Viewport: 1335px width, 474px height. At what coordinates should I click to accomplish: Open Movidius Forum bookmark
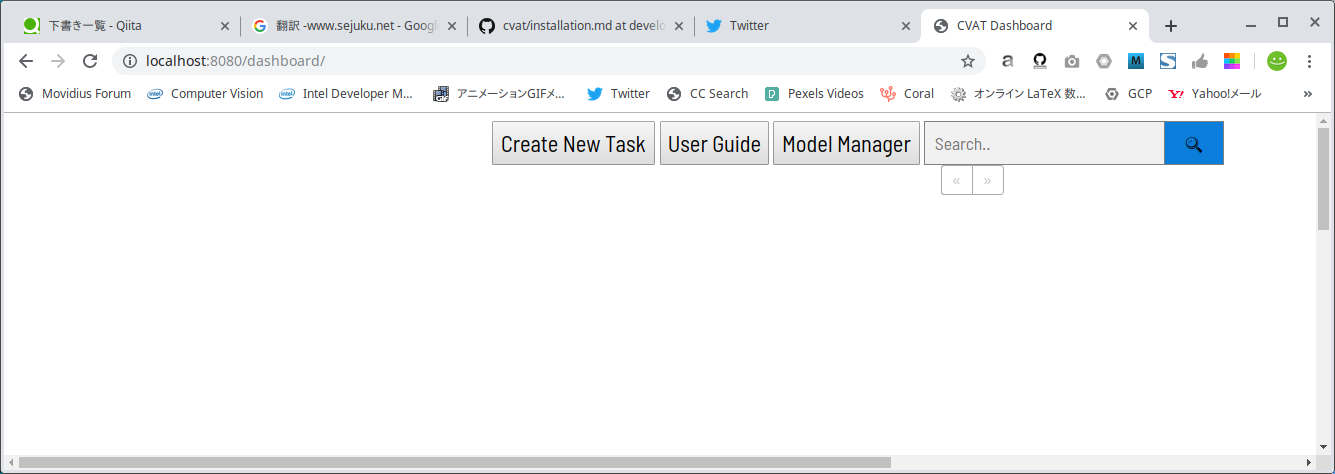pyautogui.click(x=75, y=94)
